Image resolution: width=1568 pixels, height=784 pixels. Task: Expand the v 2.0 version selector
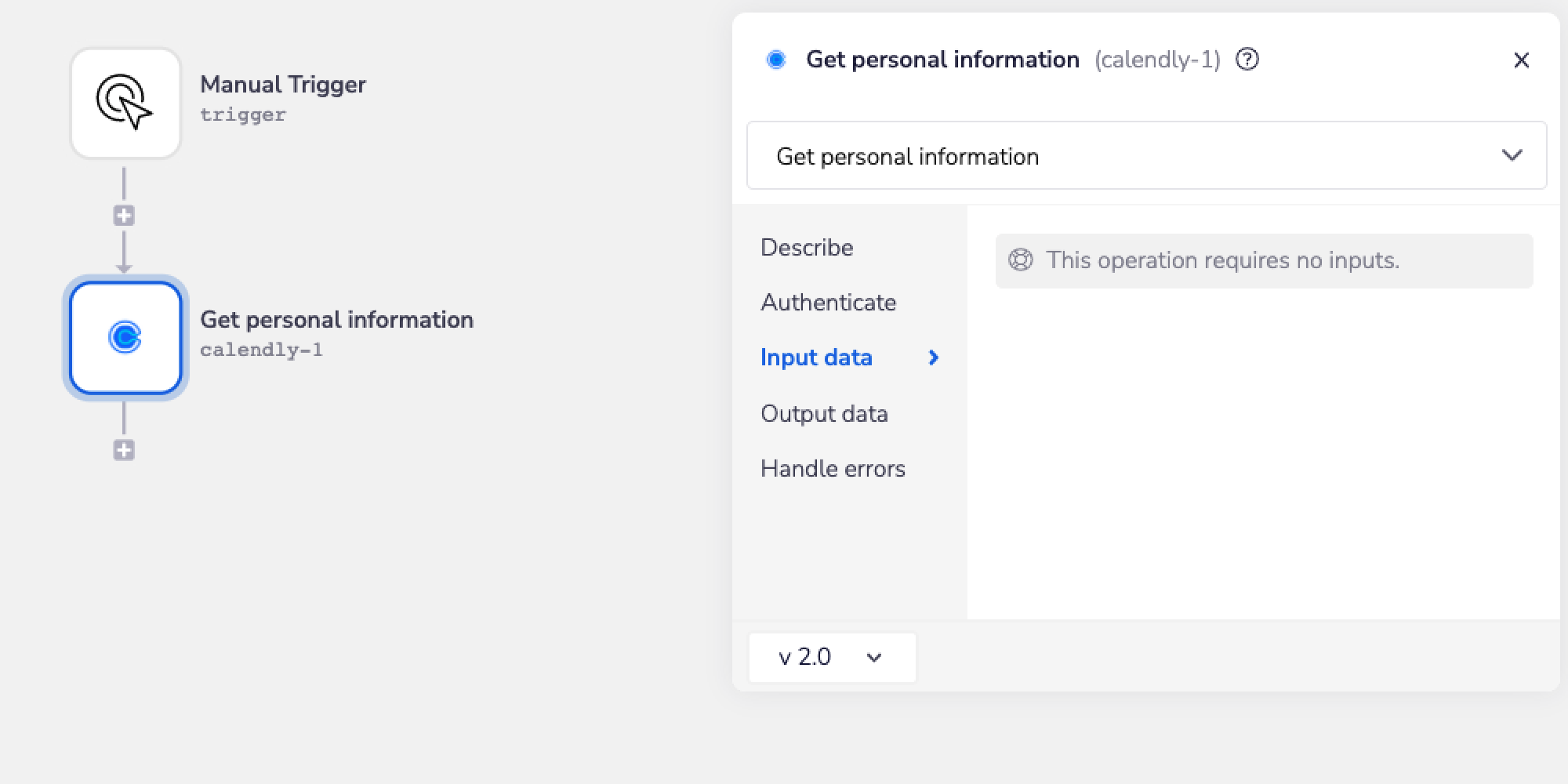pyautogui.click(x=831, y=657)
